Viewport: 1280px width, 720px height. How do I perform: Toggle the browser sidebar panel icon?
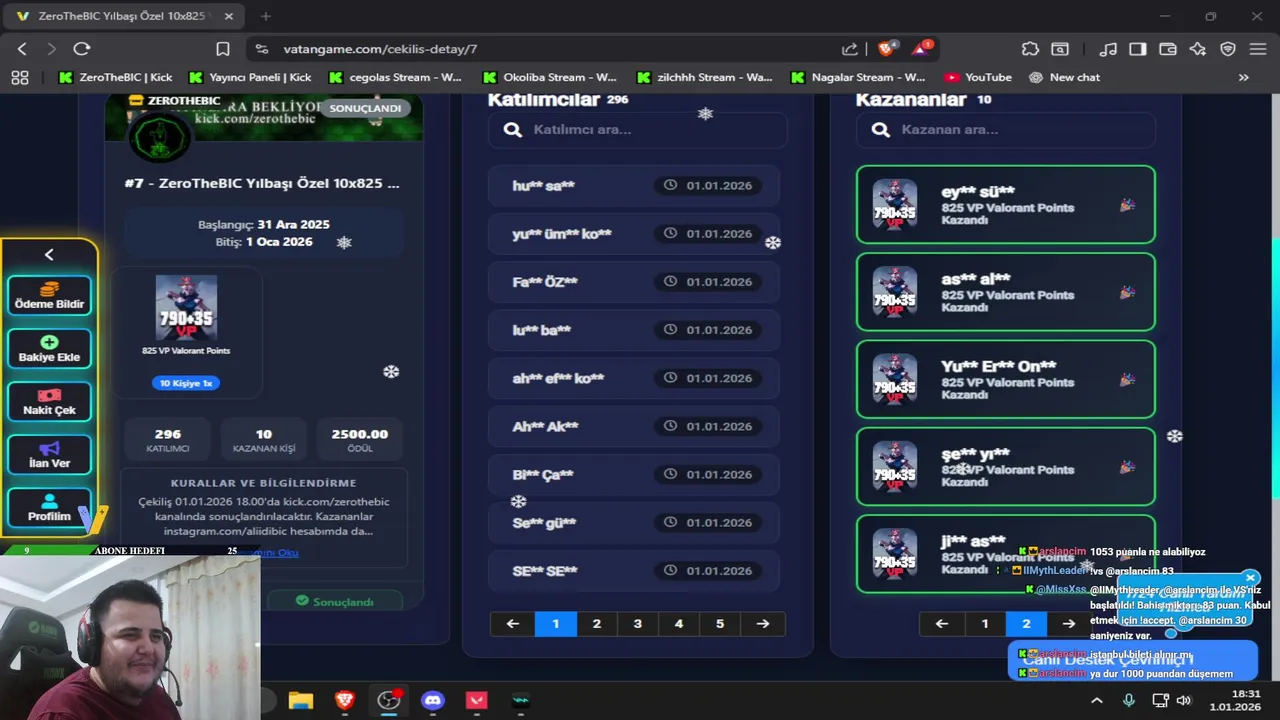point(1137,48)
